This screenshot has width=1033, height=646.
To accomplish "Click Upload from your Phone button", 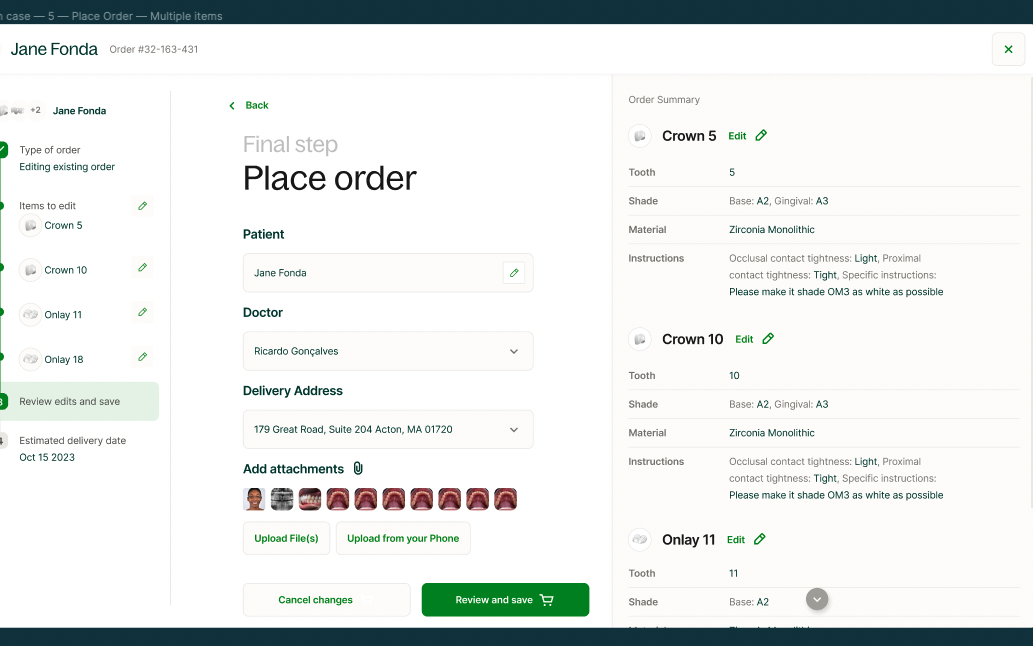I will [403, 538].
